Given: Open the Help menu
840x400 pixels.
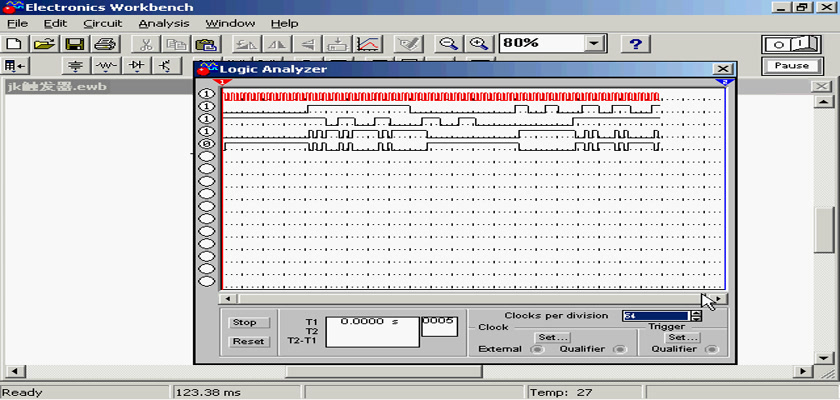Looking at the screenshot, I should (x=284, y=24).
